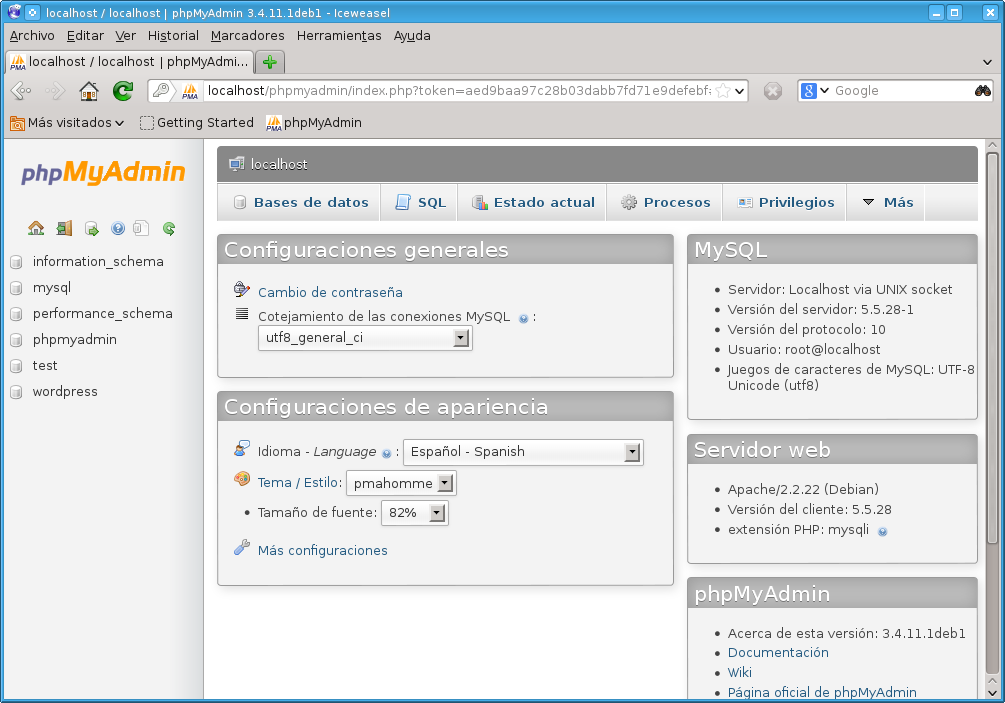
Task: Open the SQL documentation icon in sidebar
Action: (141, 228)
